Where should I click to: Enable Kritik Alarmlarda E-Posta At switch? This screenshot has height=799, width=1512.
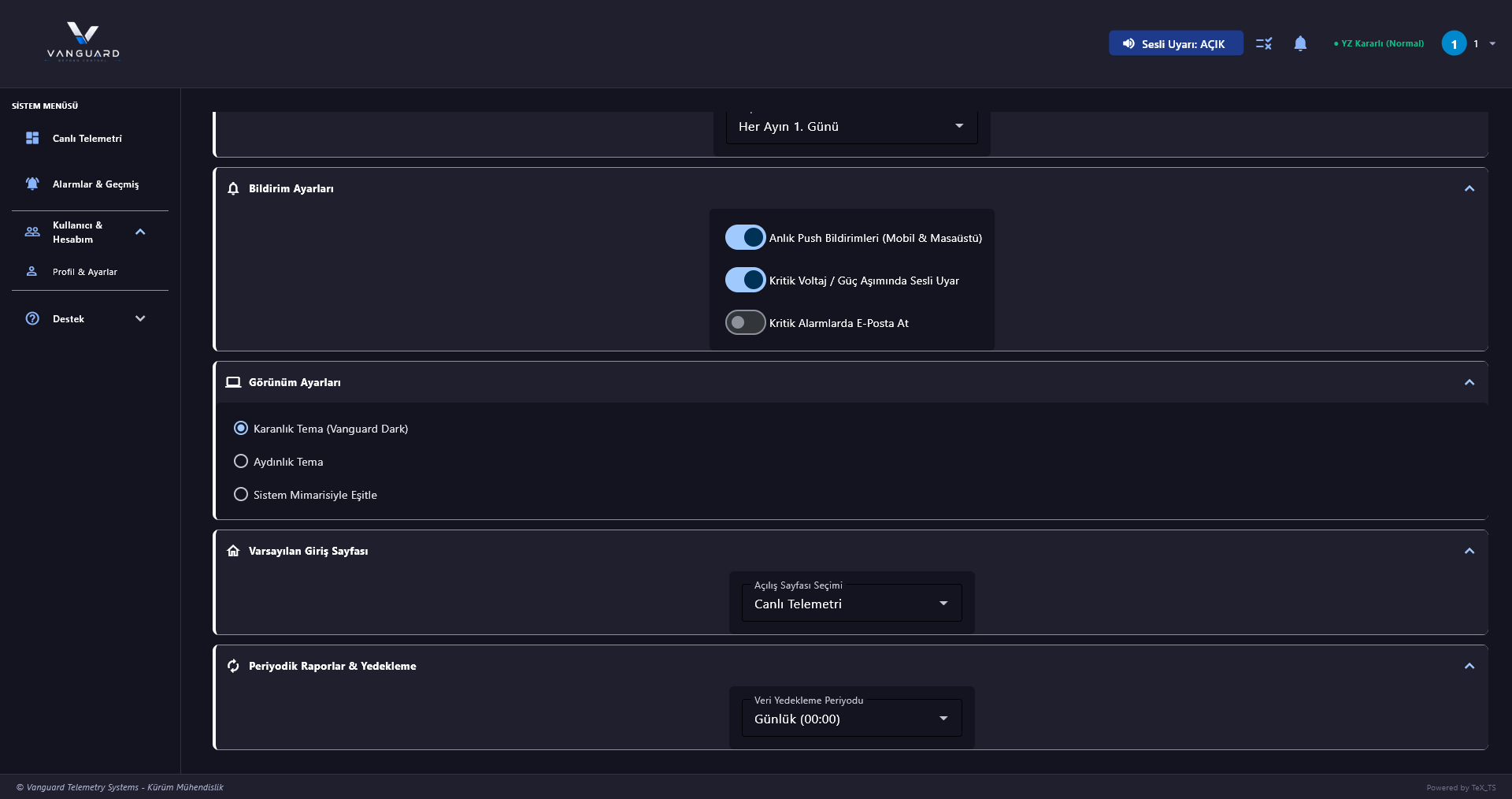tap(746, 322)
